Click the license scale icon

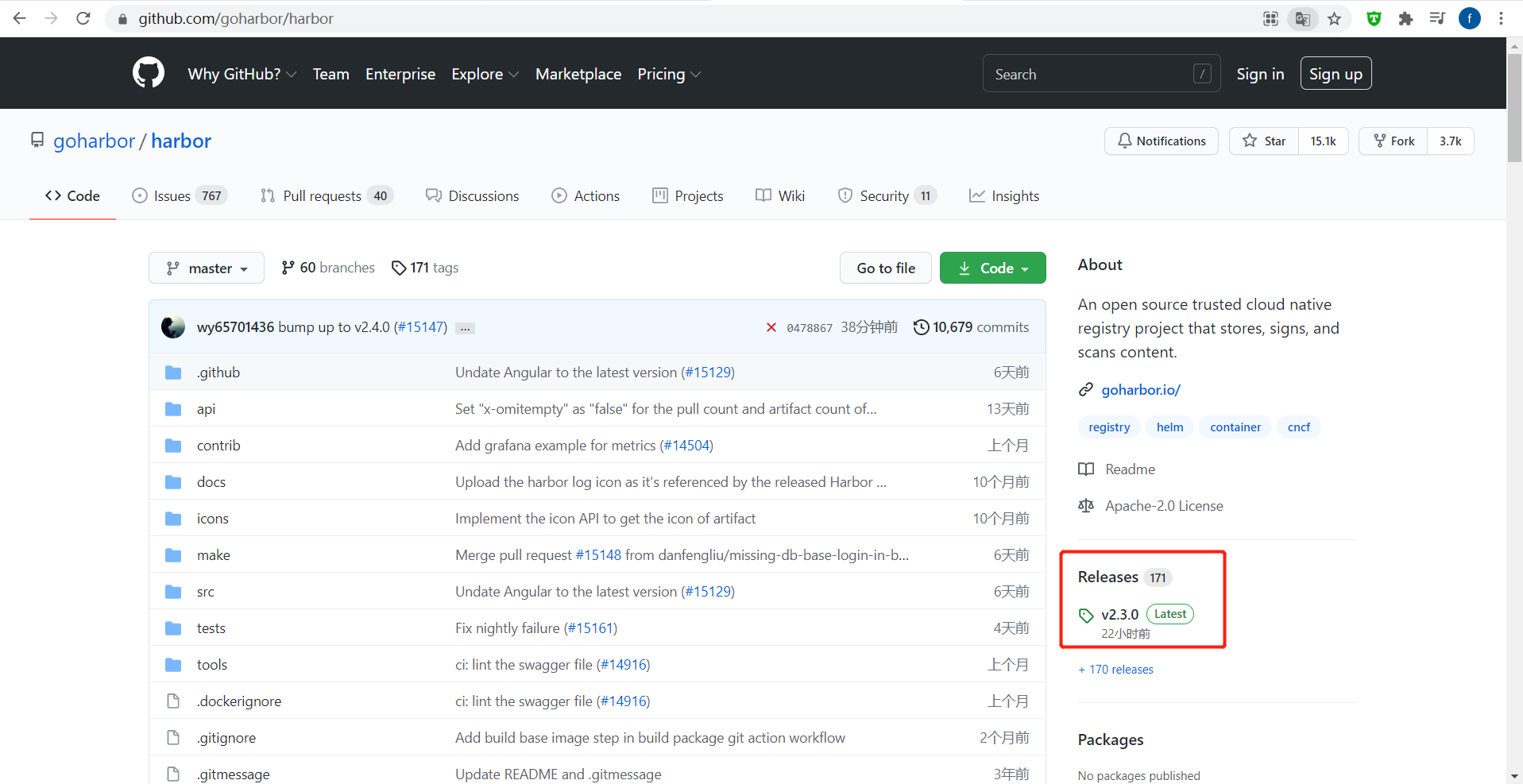[x=1086, y=506]
